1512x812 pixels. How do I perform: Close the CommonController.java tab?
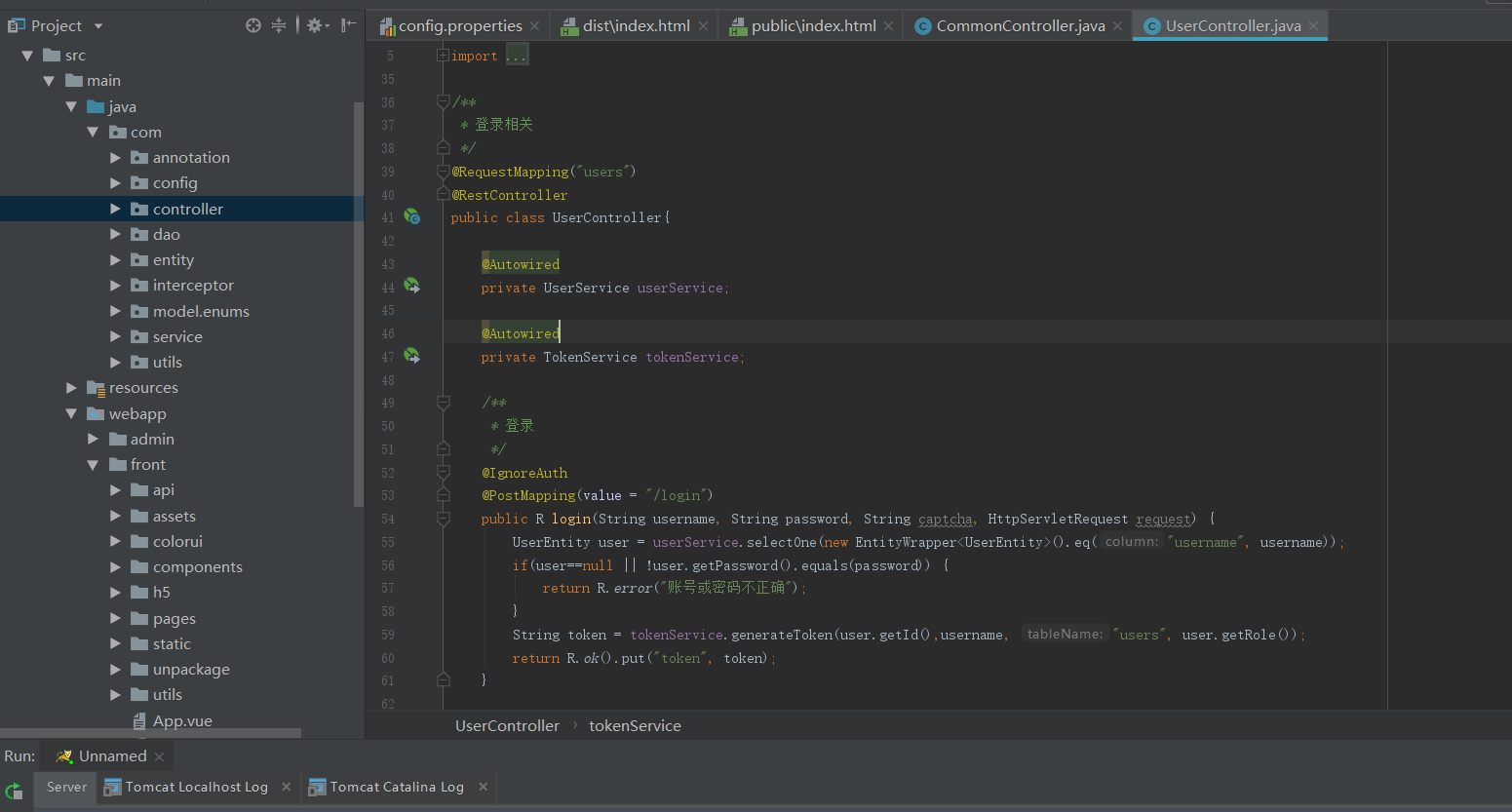pos(1117,26)
